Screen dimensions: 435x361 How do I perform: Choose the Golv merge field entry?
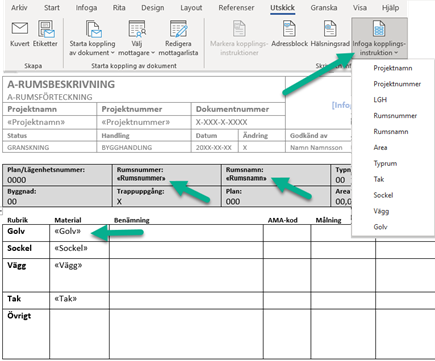point(380,227)
